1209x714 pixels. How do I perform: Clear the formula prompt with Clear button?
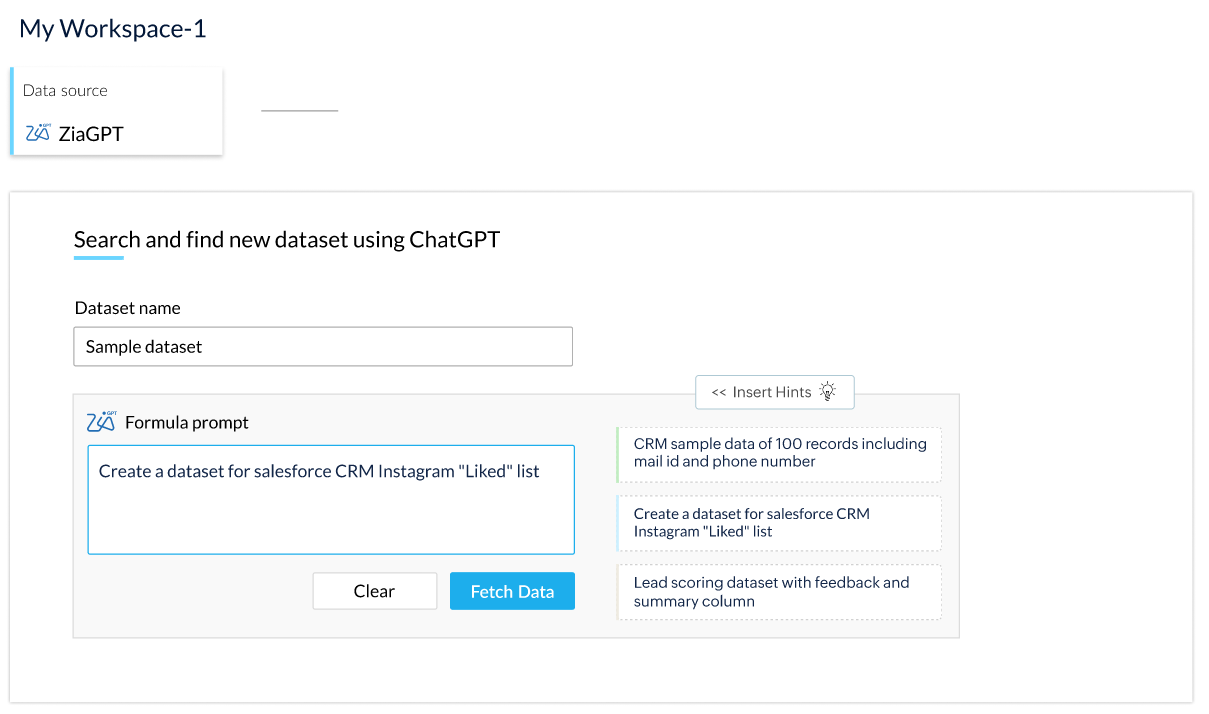(374, 591)
